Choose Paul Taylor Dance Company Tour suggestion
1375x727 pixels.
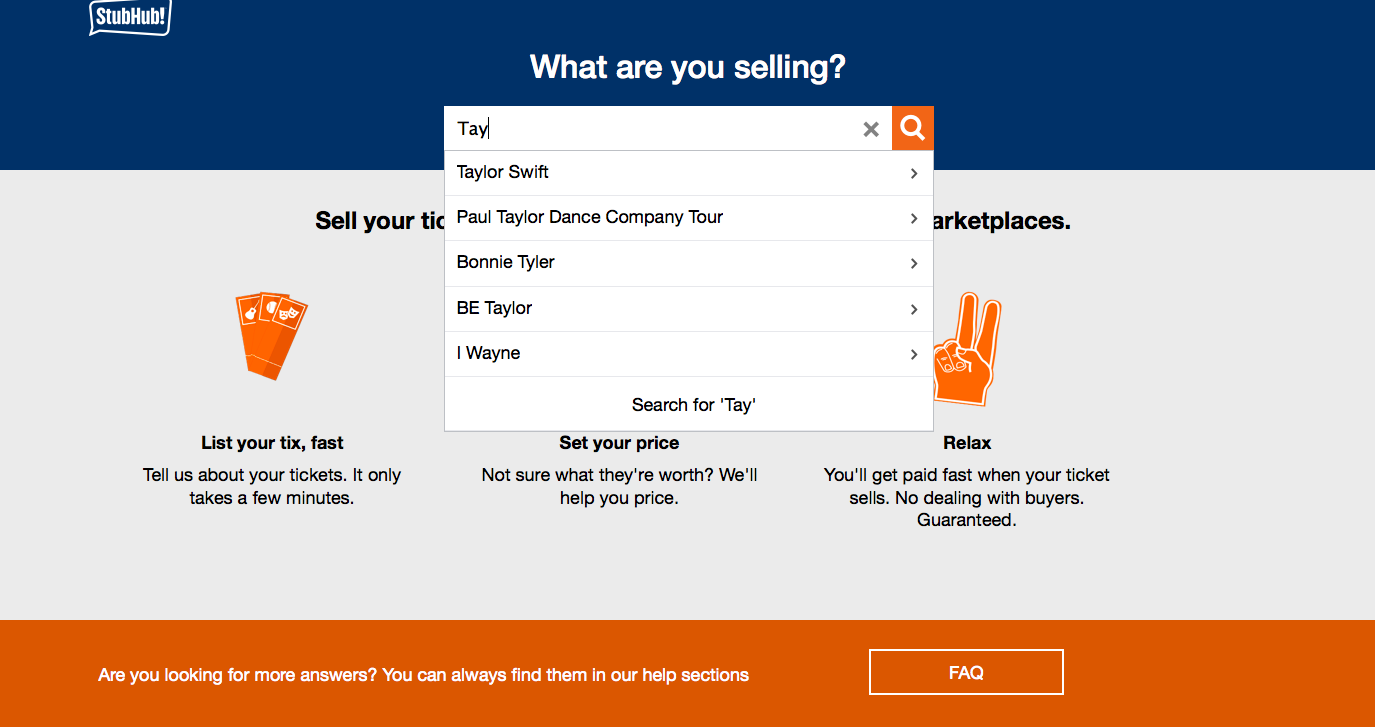[589, 217]
